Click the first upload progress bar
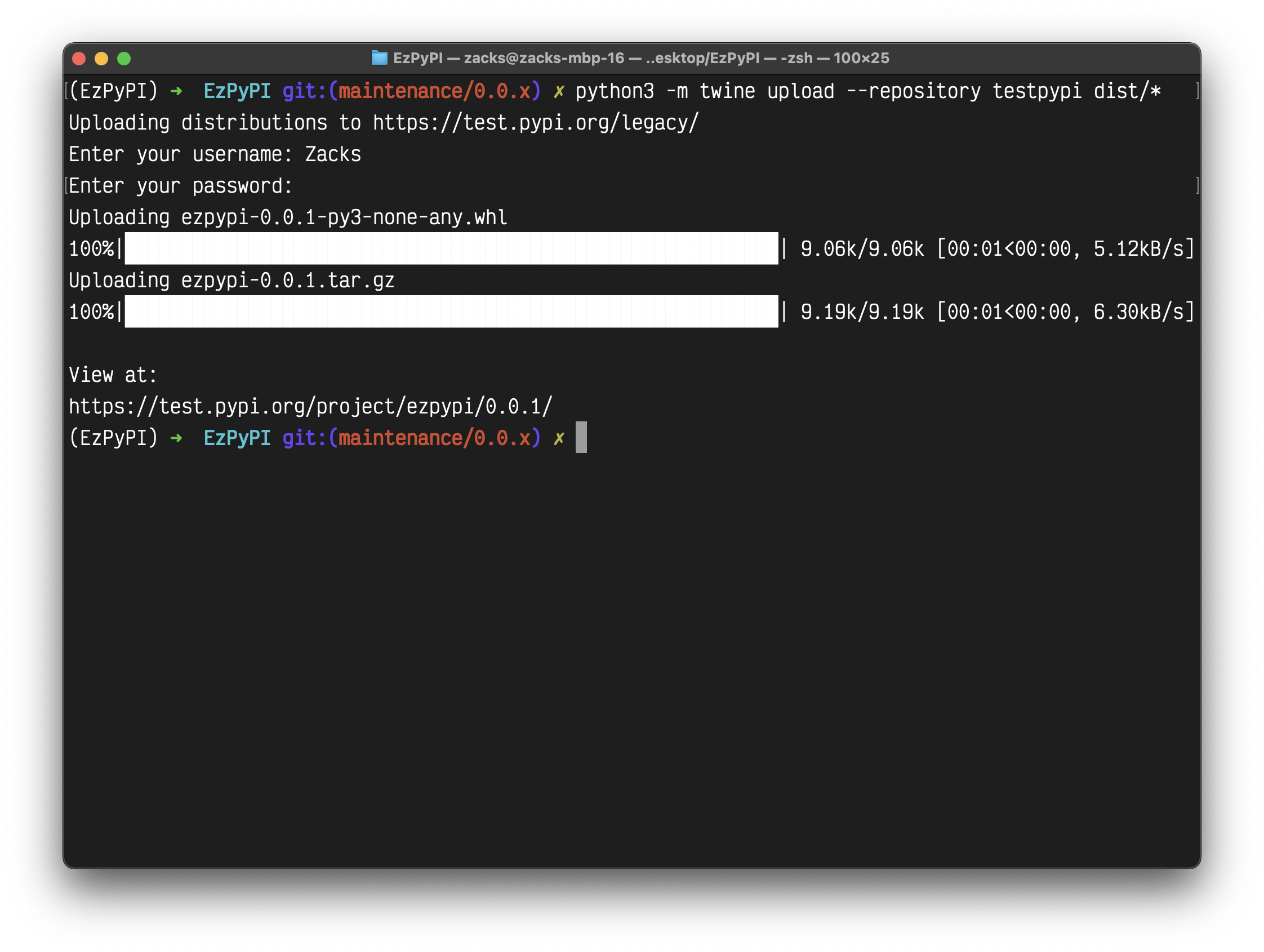1264x952 pixels. tap(451, 248)
